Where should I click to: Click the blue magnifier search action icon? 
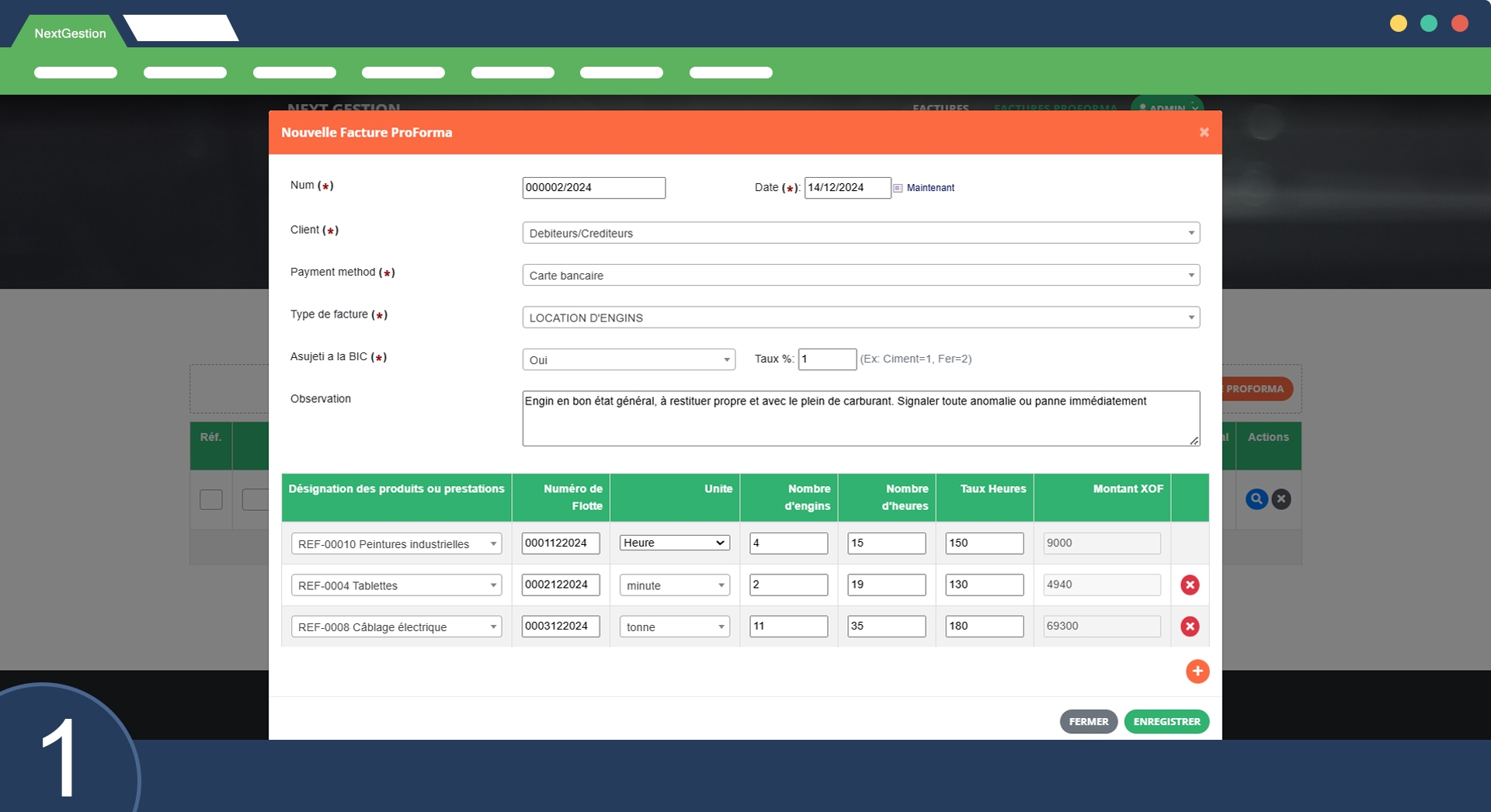tap(1256, 499)
